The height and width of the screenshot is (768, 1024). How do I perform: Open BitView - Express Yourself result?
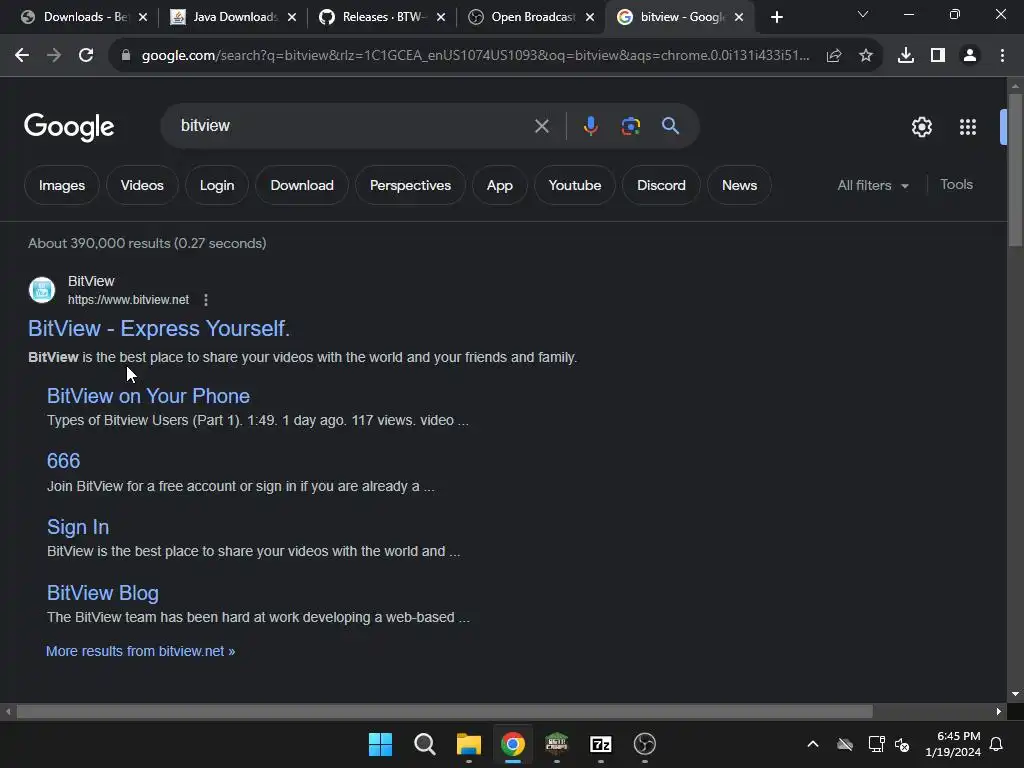(159, 328)
